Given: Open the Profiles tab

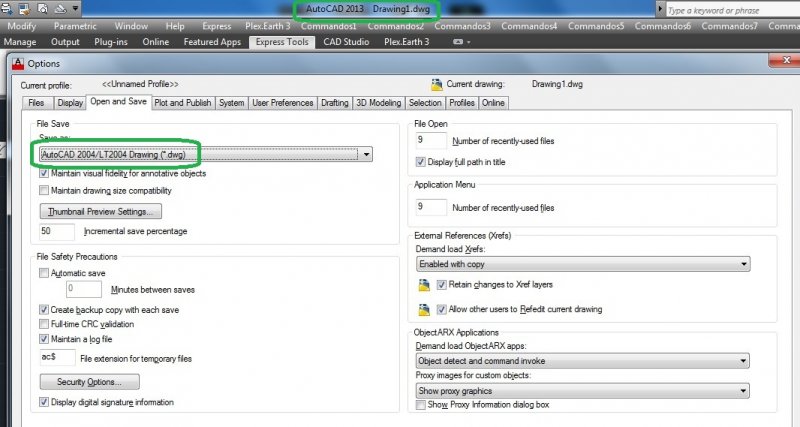Looking at the screenshot, I should (x=462, y=103).
